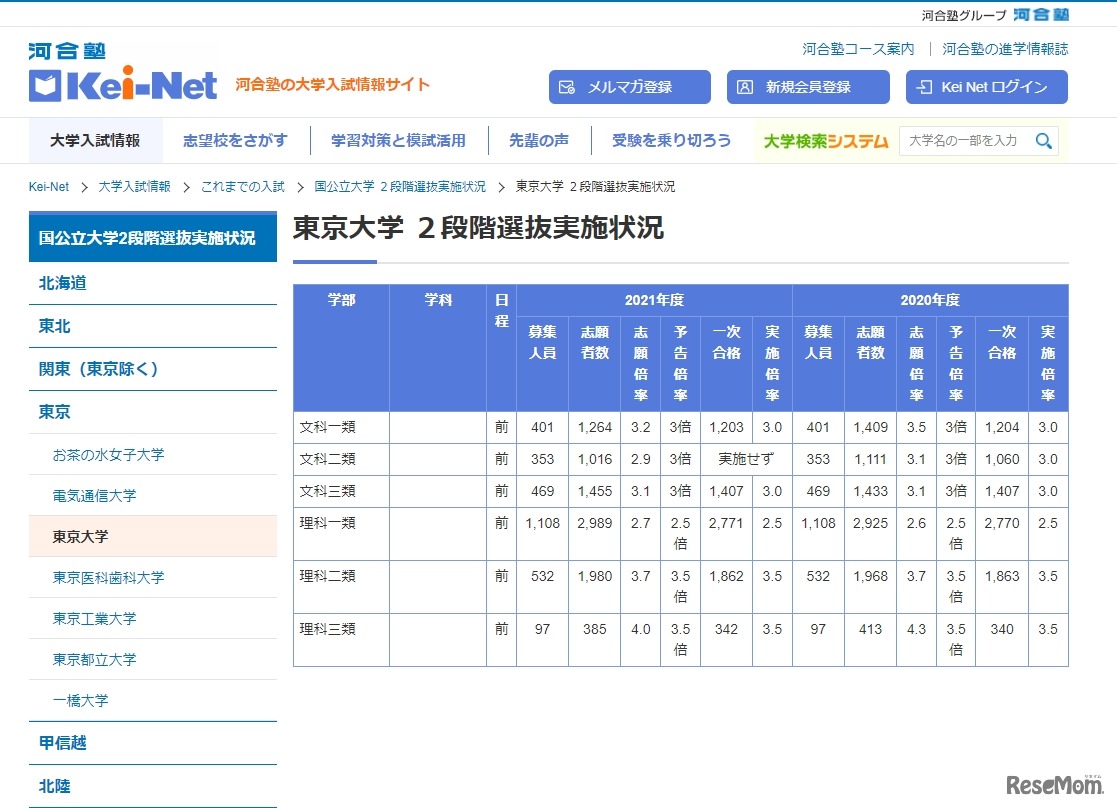Click the login arrow icon on Kei Net ログイン
Screen dimensions: 1117x808
[924, 87]
